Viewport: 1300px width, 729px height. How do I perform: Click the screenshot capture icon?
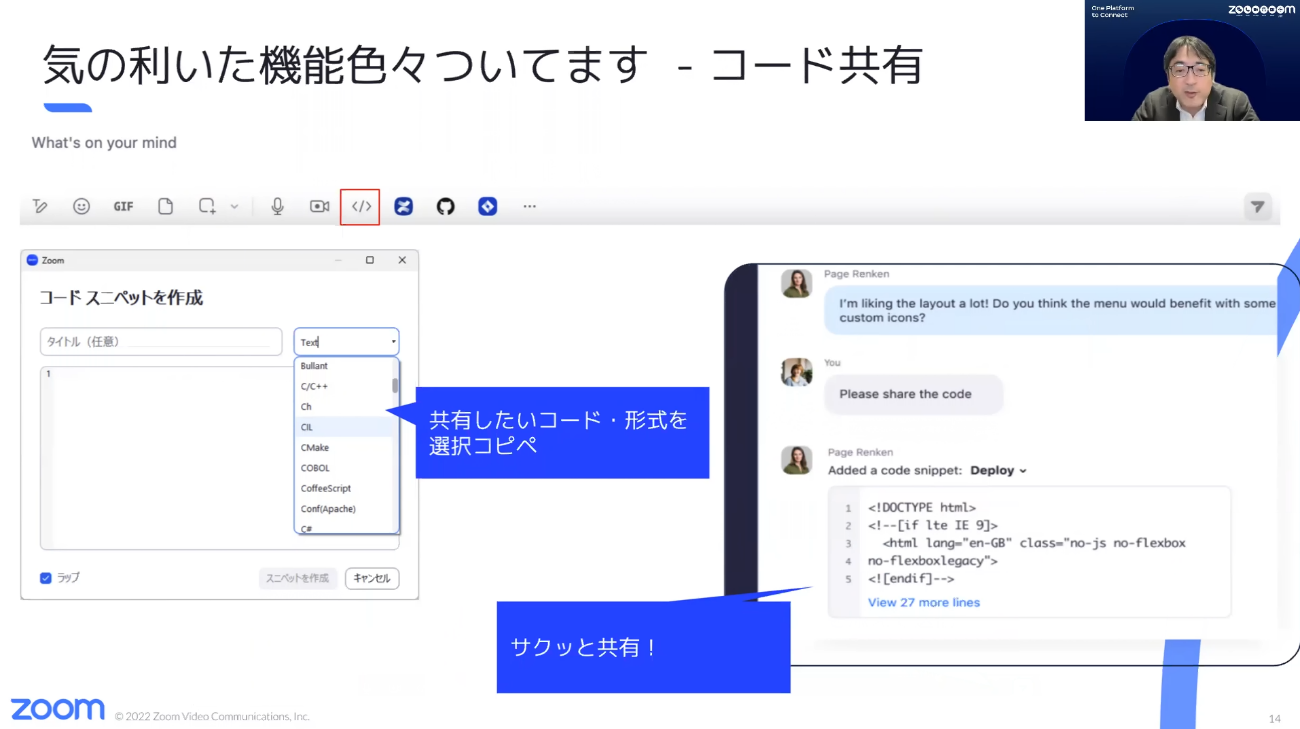[207, 206]
